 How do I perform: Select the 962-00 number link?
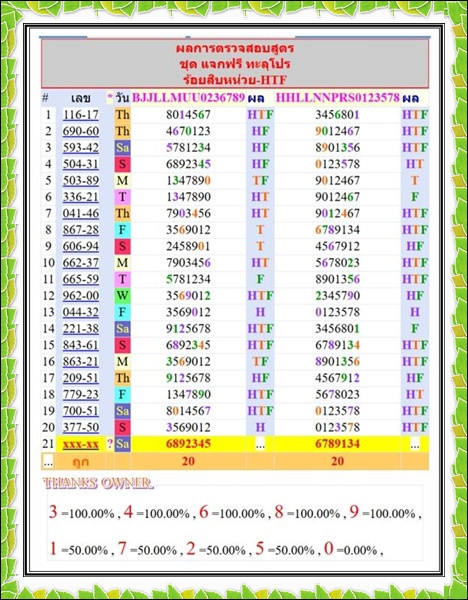(x=81, y=295)
